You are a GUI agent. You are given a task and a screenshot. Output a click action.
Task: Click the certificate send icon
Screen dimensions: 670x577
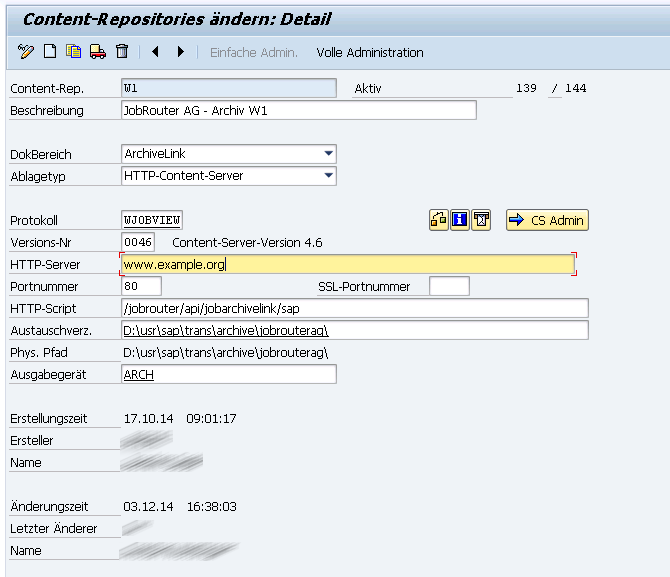point(482,220)
